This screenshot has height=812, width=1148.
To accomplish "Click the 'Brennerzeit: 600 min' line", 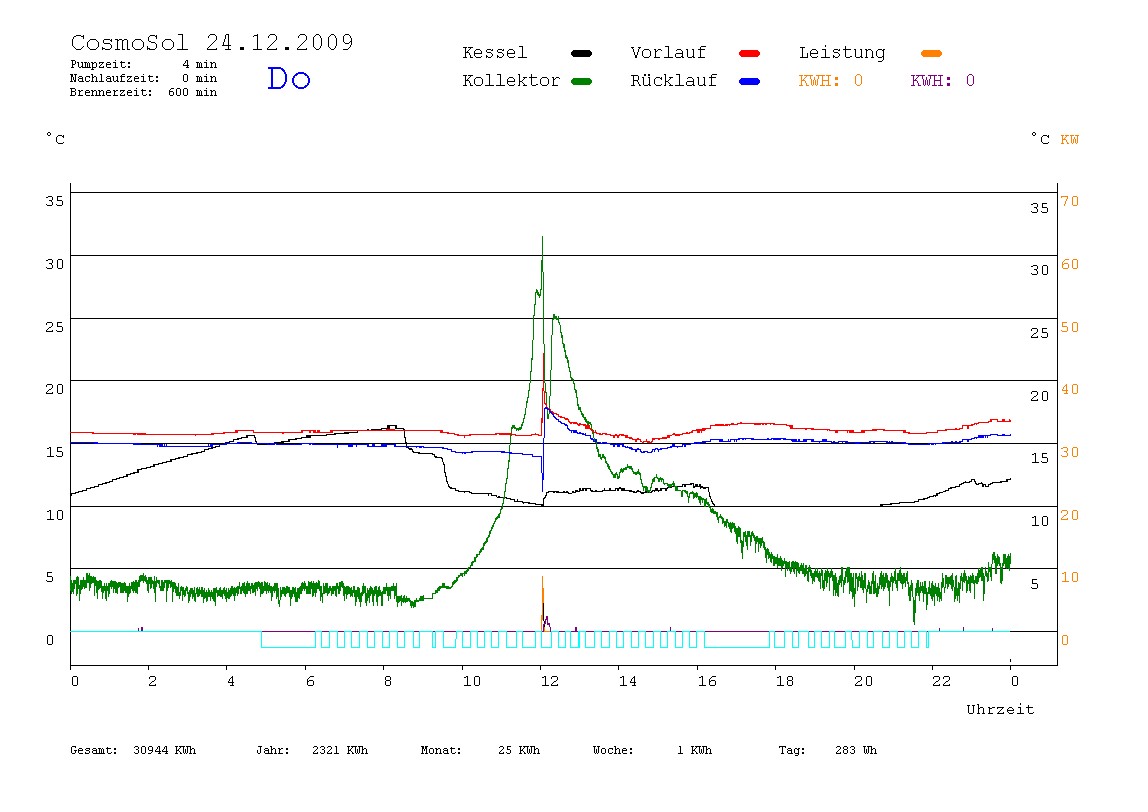I will 144,92.
